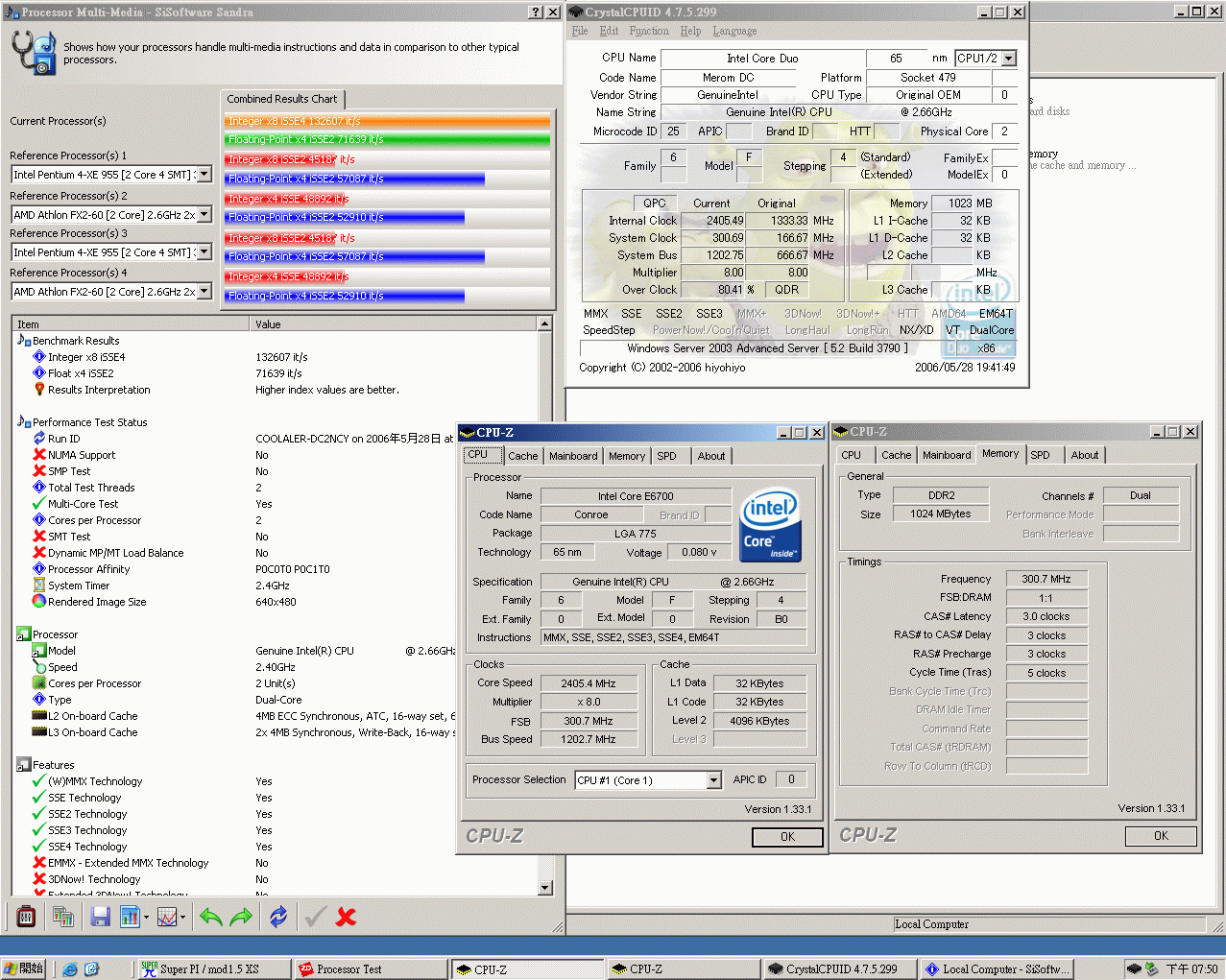Click the Processor section chip icon

[x=24, y=634]
